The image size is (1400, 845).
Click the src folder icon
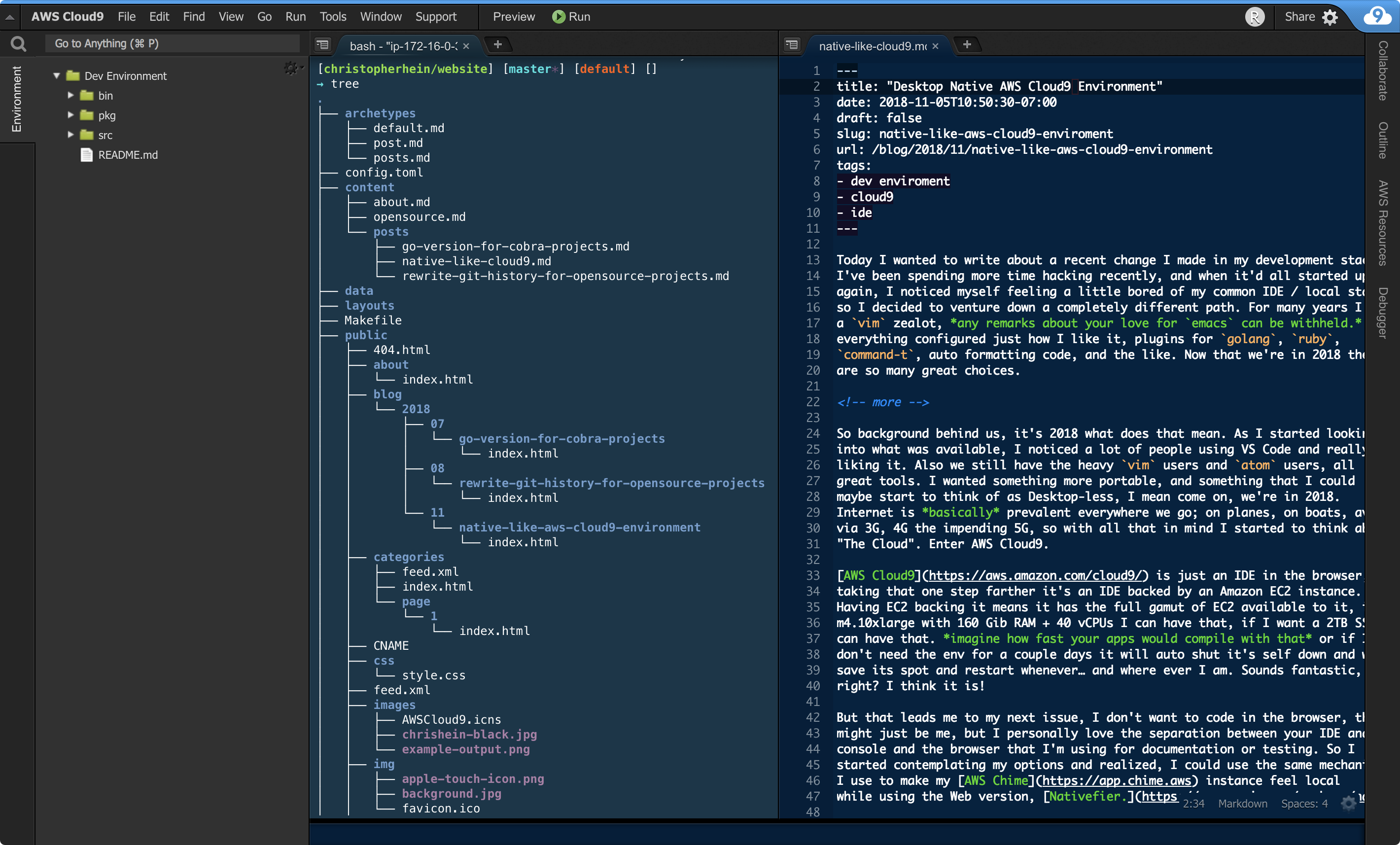point(86,135)
